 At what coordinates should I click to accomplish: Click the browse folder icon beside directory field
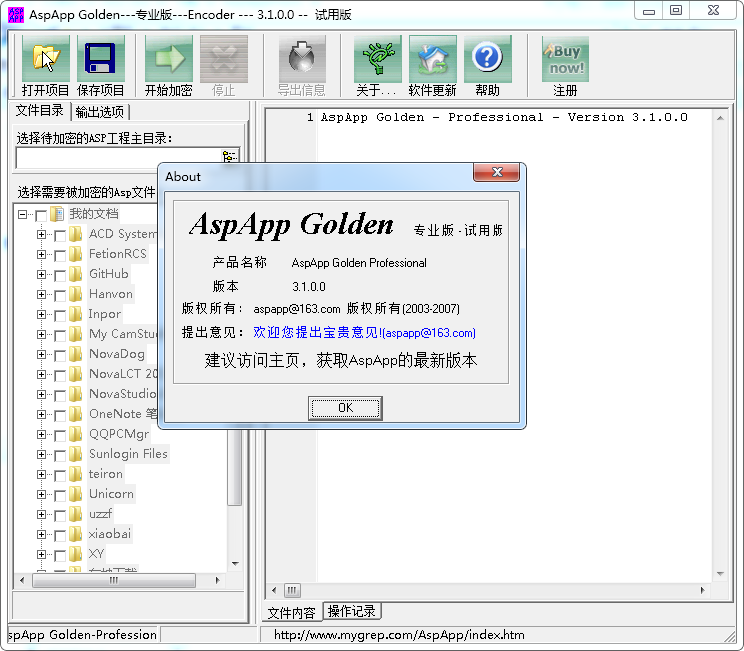[x=230, y=157]
